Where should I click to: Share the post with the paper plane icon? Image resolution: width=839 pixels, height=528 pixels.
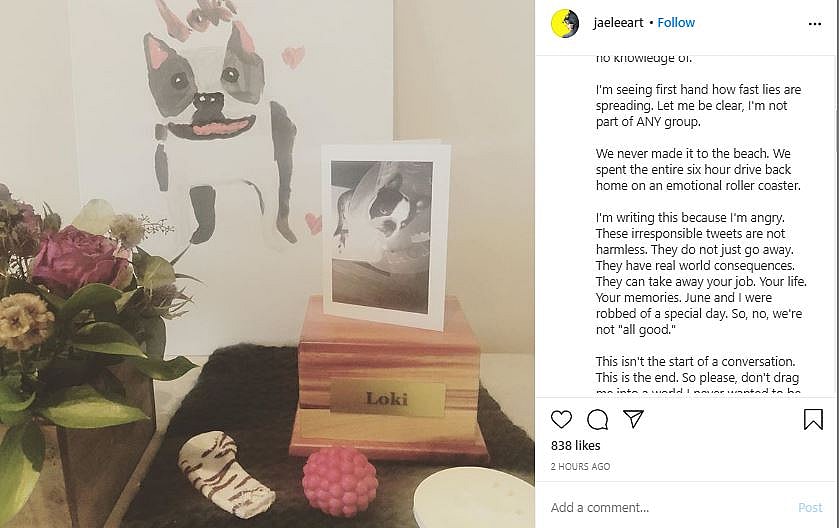tap(633, 419)
